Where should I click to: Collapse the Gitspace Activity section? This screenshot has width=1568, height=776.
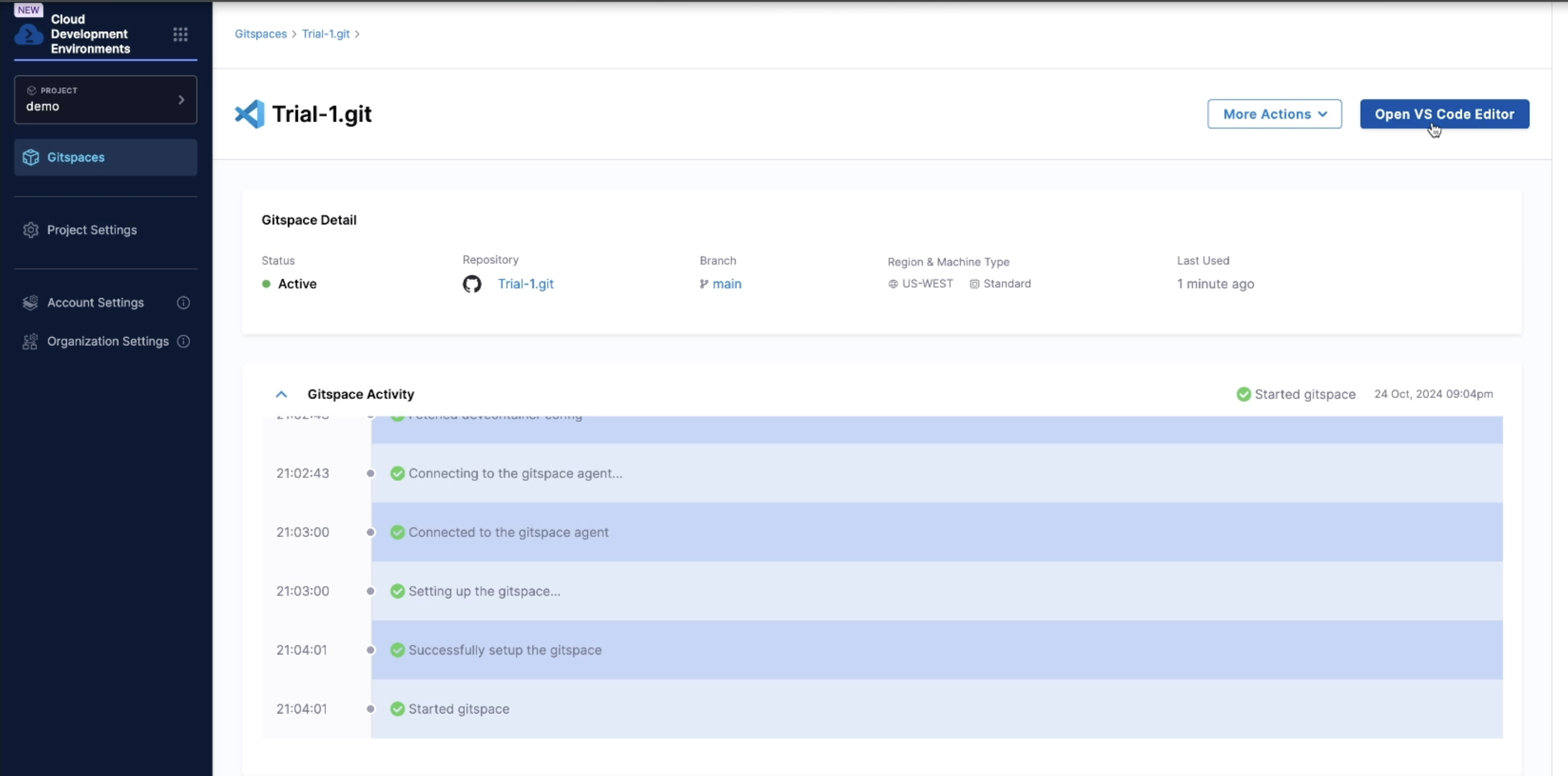click(281, 394)
